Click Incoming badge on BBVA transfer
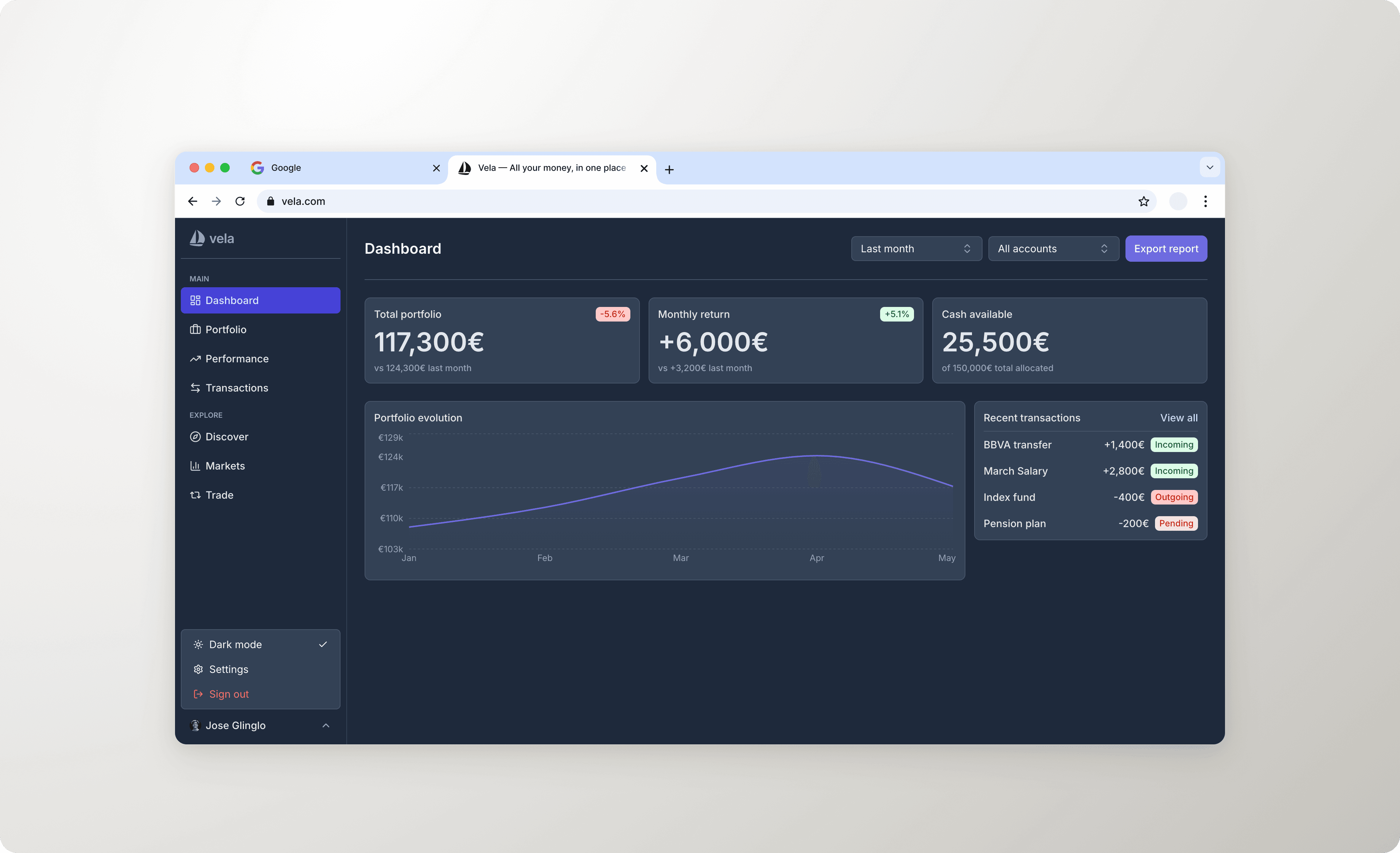1400x853 pixels. coord(1174,445)
